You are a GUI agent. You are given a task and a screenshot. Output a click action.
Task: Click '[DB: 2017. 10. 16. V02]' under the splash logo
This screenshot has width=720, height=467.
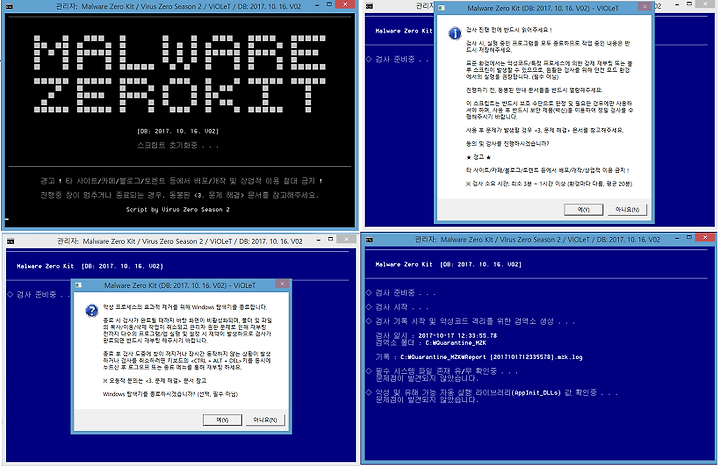[x=178, y=131]
